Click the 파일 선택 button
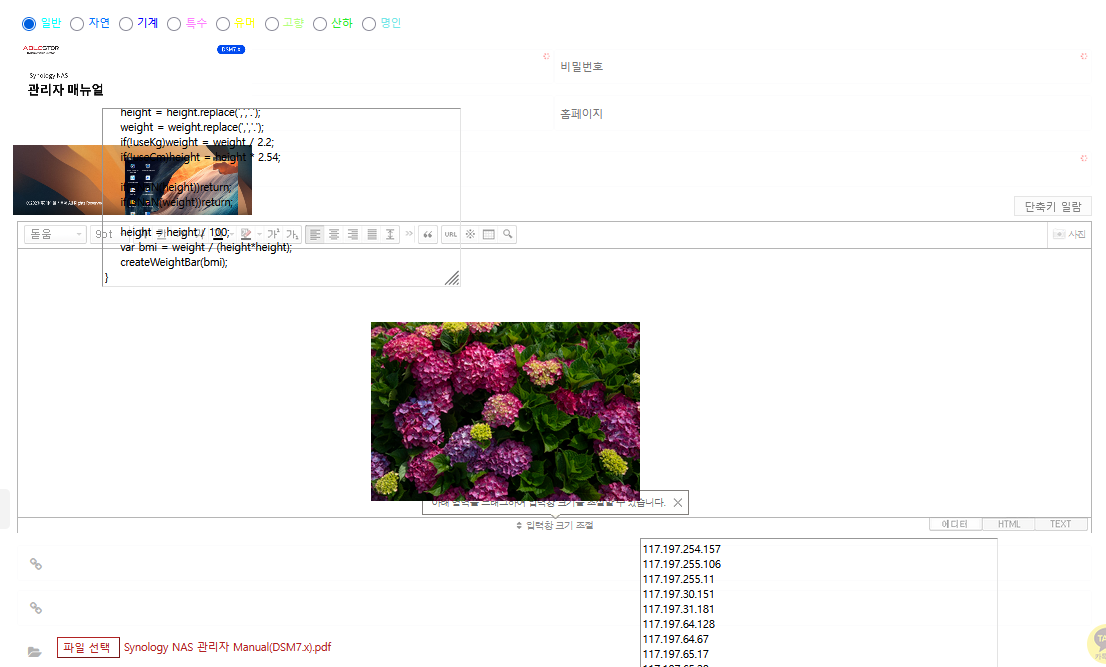The height and width of the screenshot is (667, 1106). click(x=88, y=647)
